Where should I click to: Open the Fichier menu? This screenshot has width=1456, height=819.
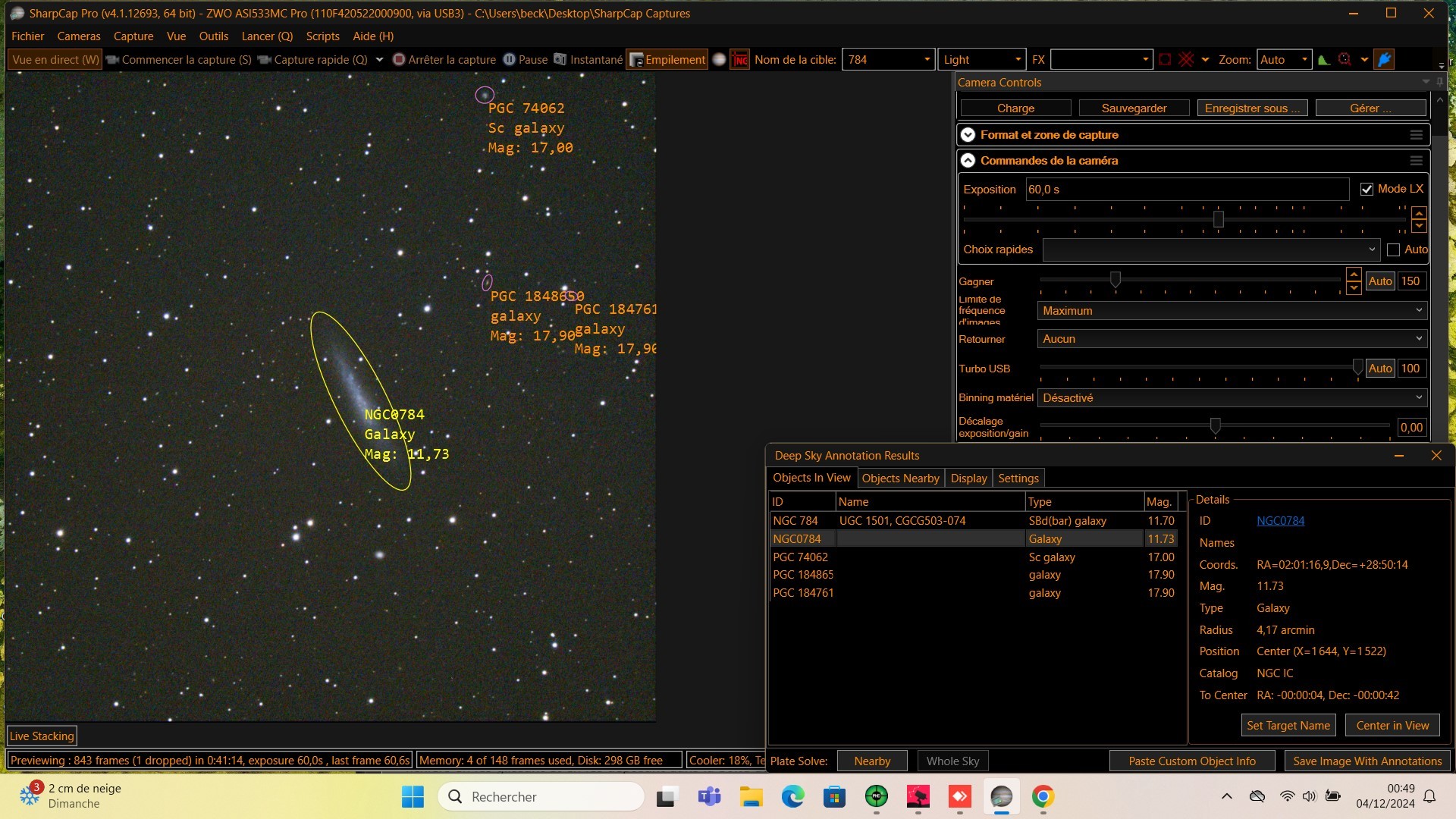[27, 36]
